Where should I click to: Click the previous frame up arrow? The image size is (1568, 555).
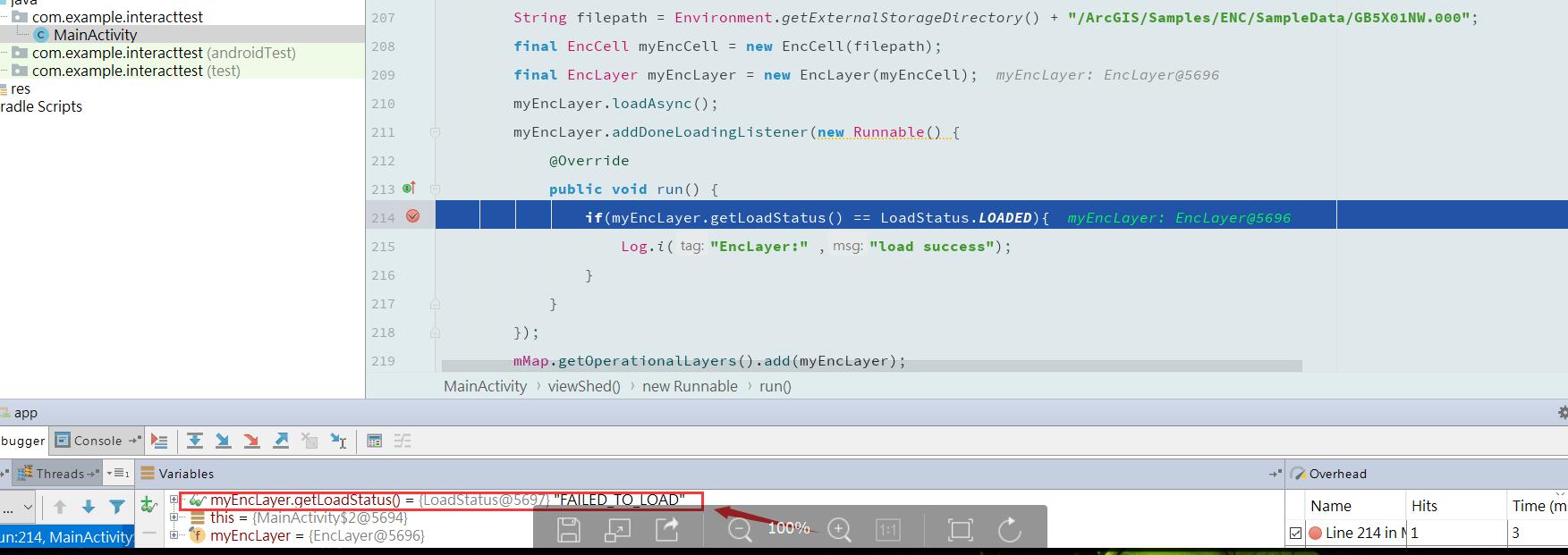pos(60,507)
